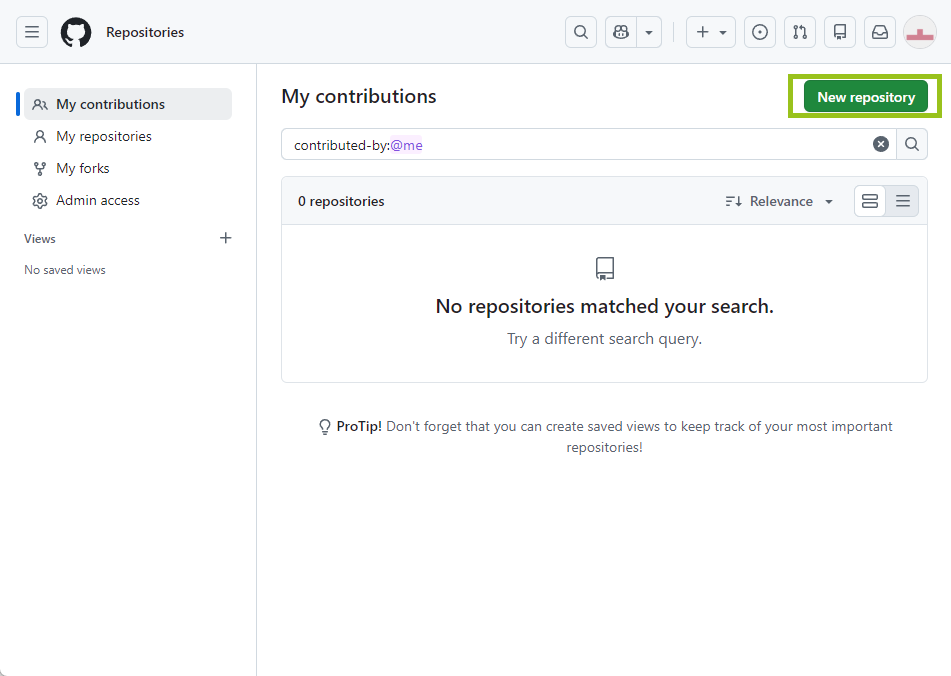
Task: Click the ProTip! text
Action: (x=359, y=426)
